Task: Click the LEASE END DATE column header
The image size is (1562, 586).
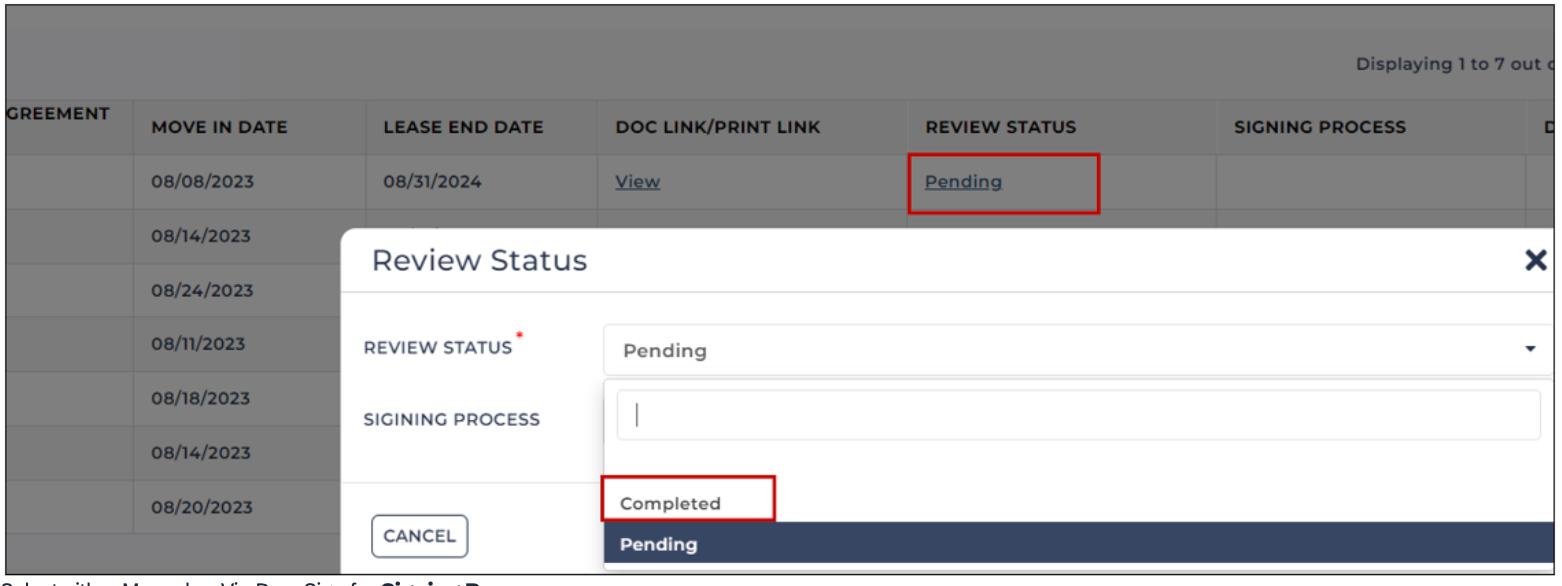Action: [463, 128]
